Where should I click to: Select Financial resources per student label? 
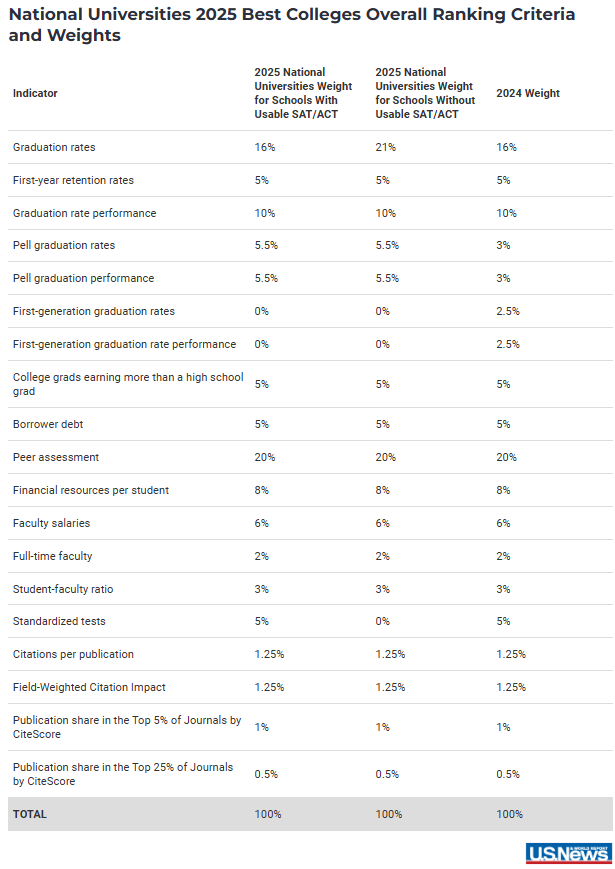click(91, 490)
